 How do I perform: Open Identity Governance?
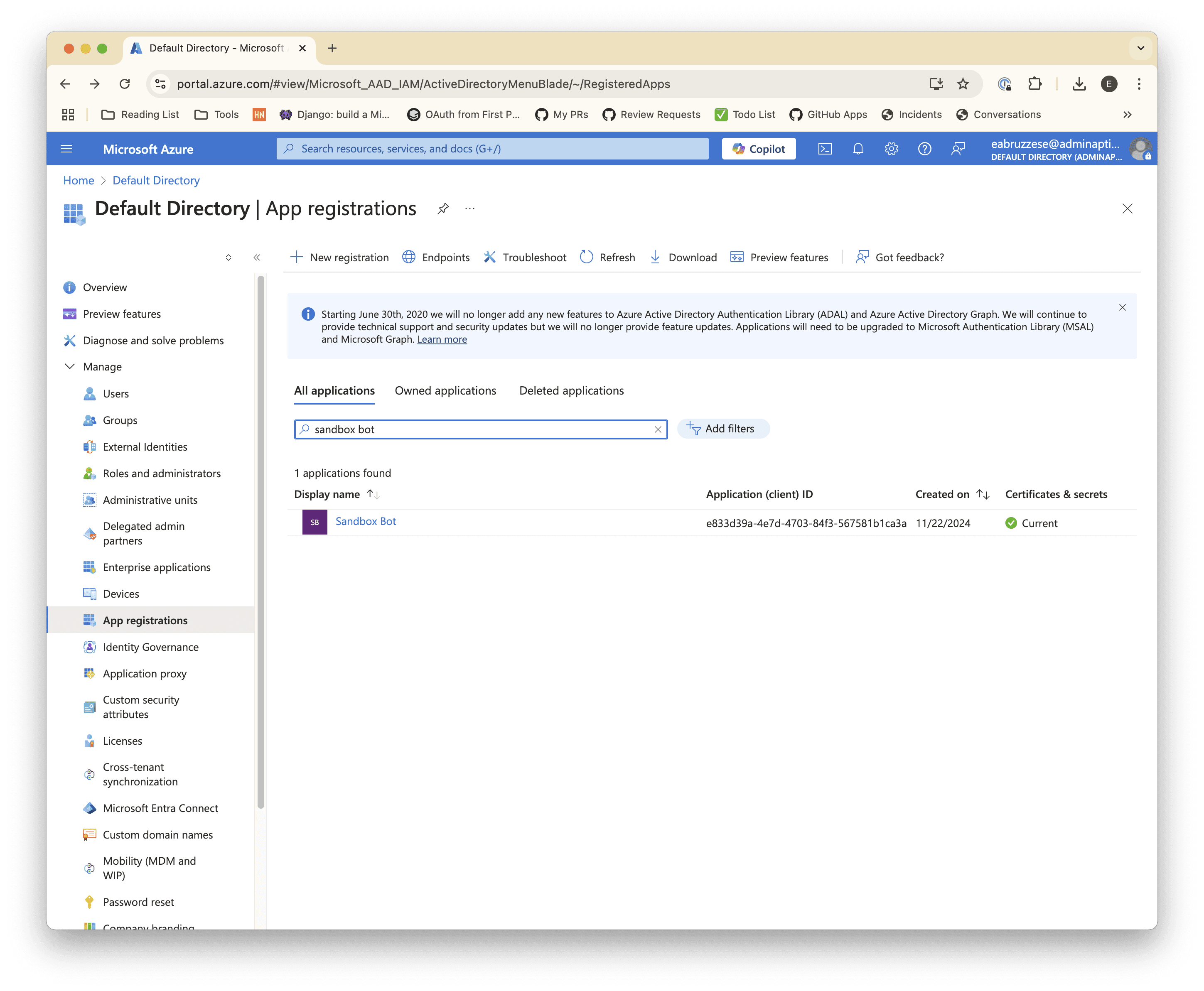pos(151,647)
